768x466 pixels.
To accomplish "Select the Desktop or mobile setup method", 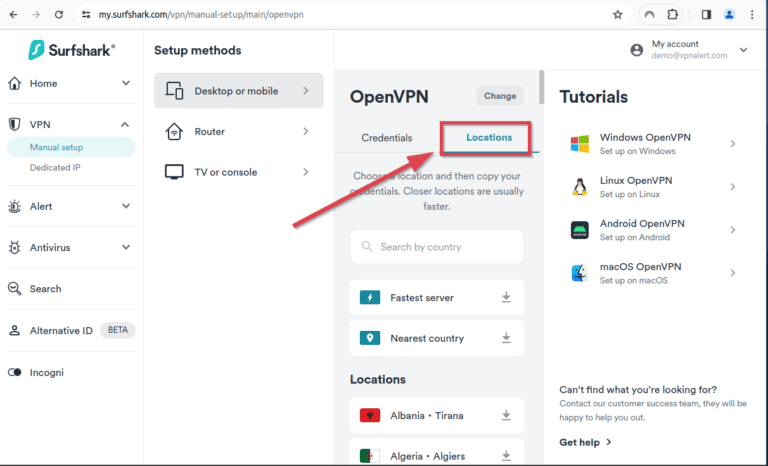I will pyautogui.click(x=239, y=91).
